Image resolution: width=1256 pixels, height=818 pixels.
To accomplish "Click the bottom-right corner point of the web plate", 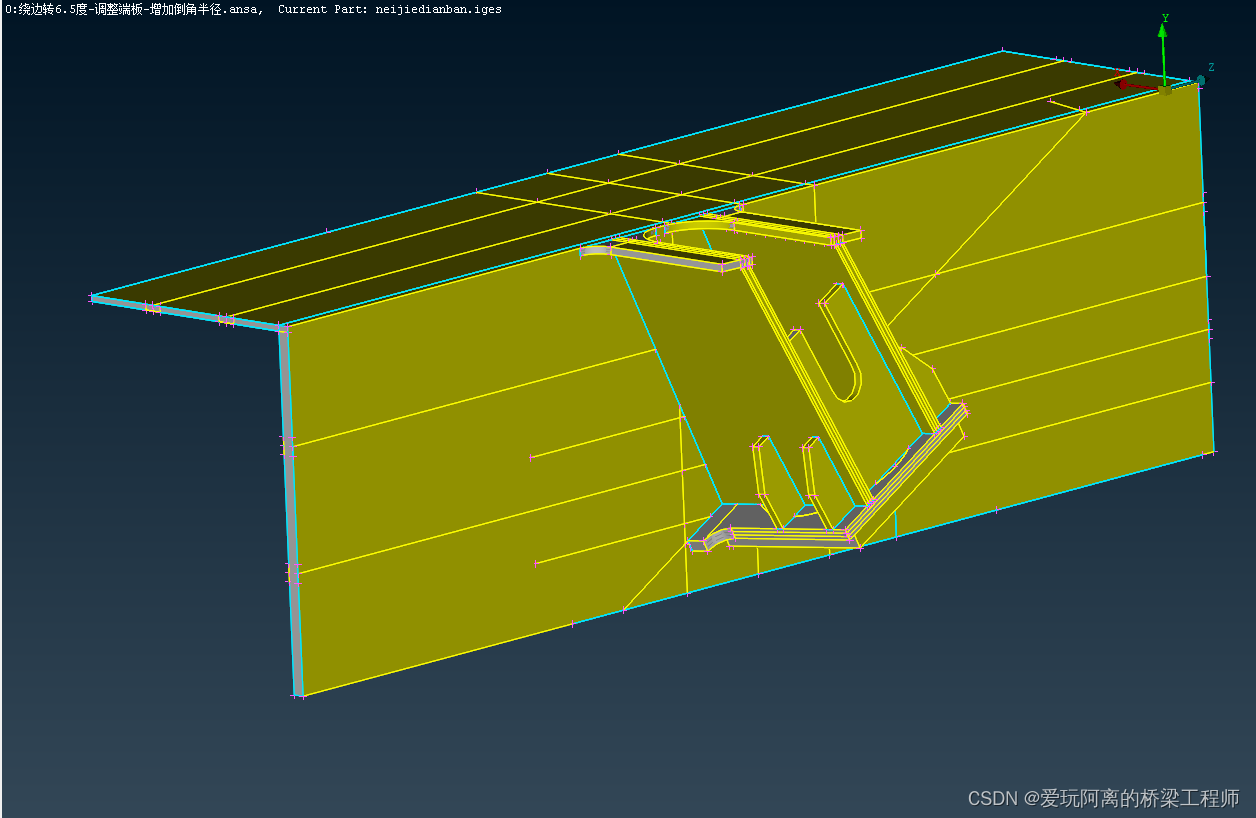I will click(1213, 453).
